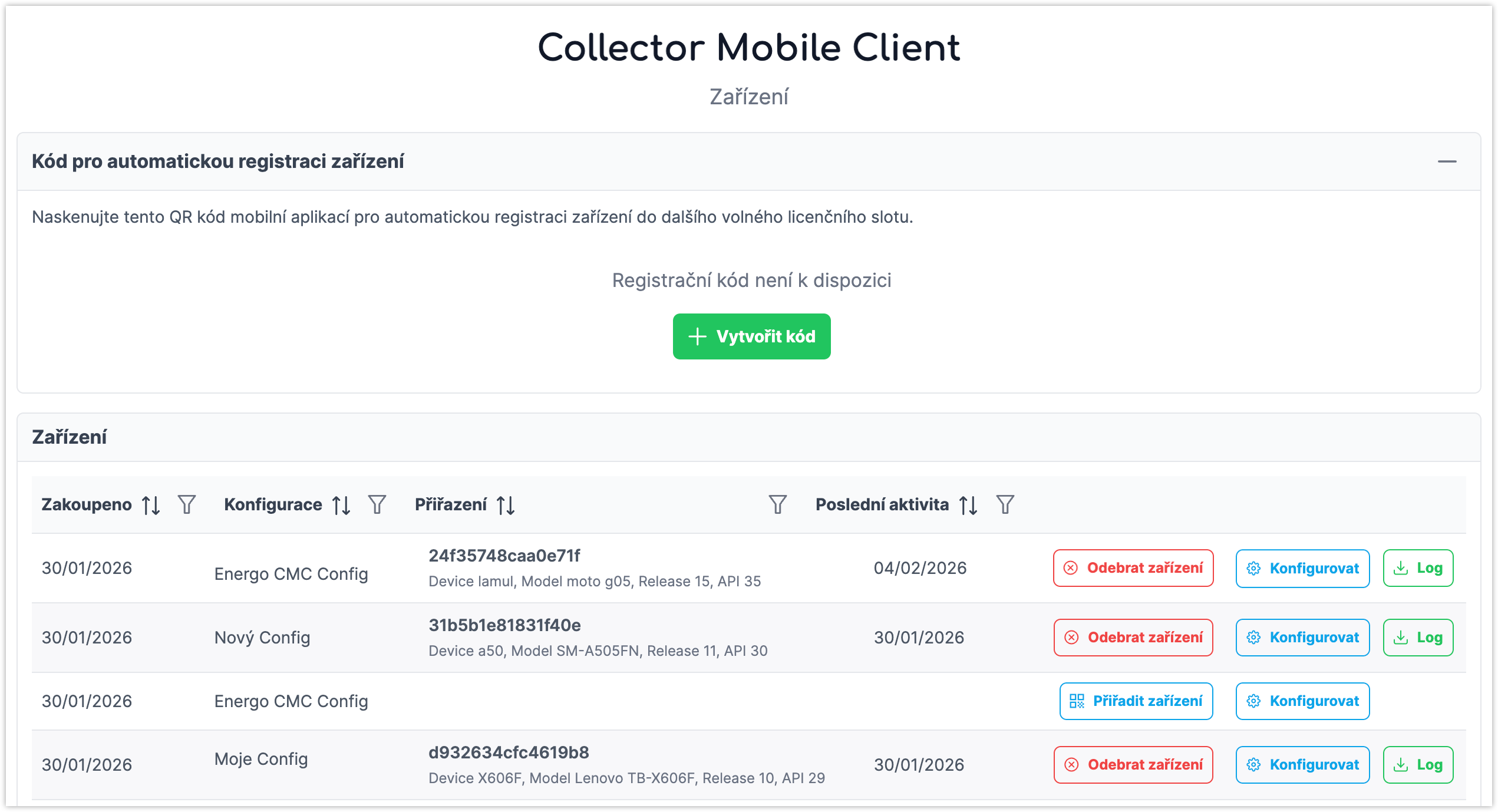Image resolution: width=1498 pixels, height=812 pixels.
Task: Click the green Vytvořit kód button
Action: click(x=751, y=336)
